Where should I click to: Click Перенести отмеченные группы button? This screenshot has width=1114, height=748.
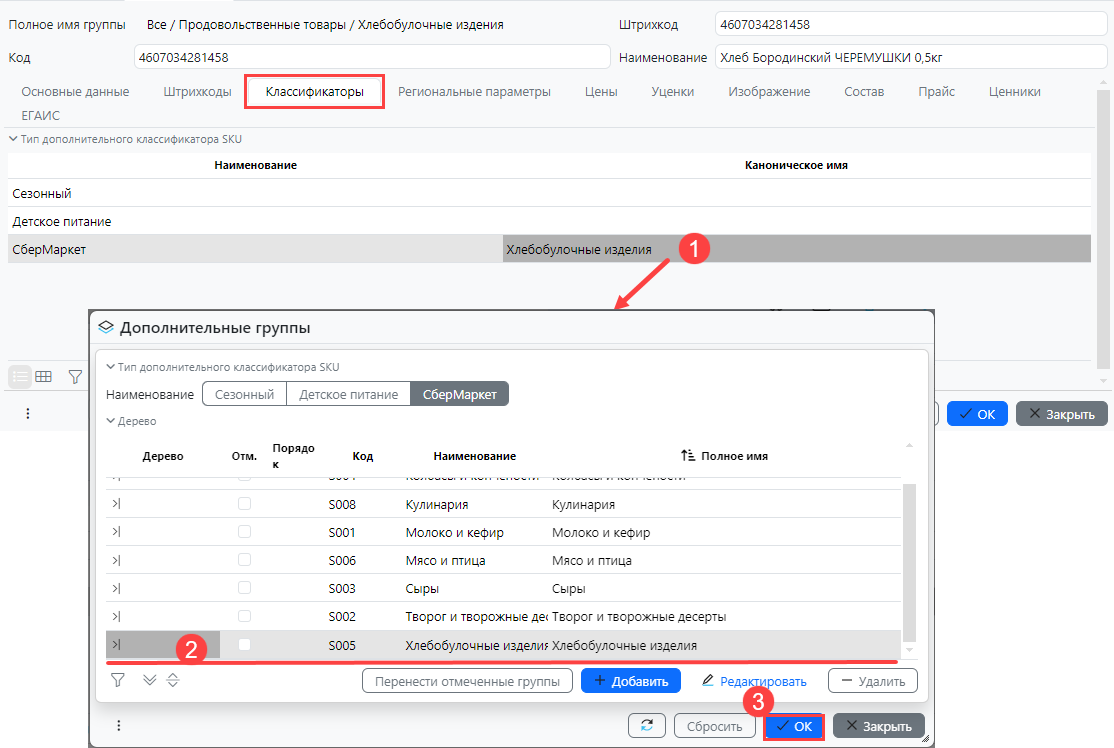coord(467,681)
